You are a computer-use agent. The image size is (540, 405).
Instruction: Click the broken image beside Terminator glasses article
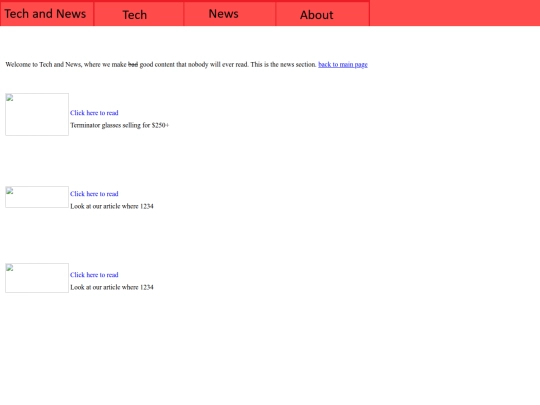point(37,114)
